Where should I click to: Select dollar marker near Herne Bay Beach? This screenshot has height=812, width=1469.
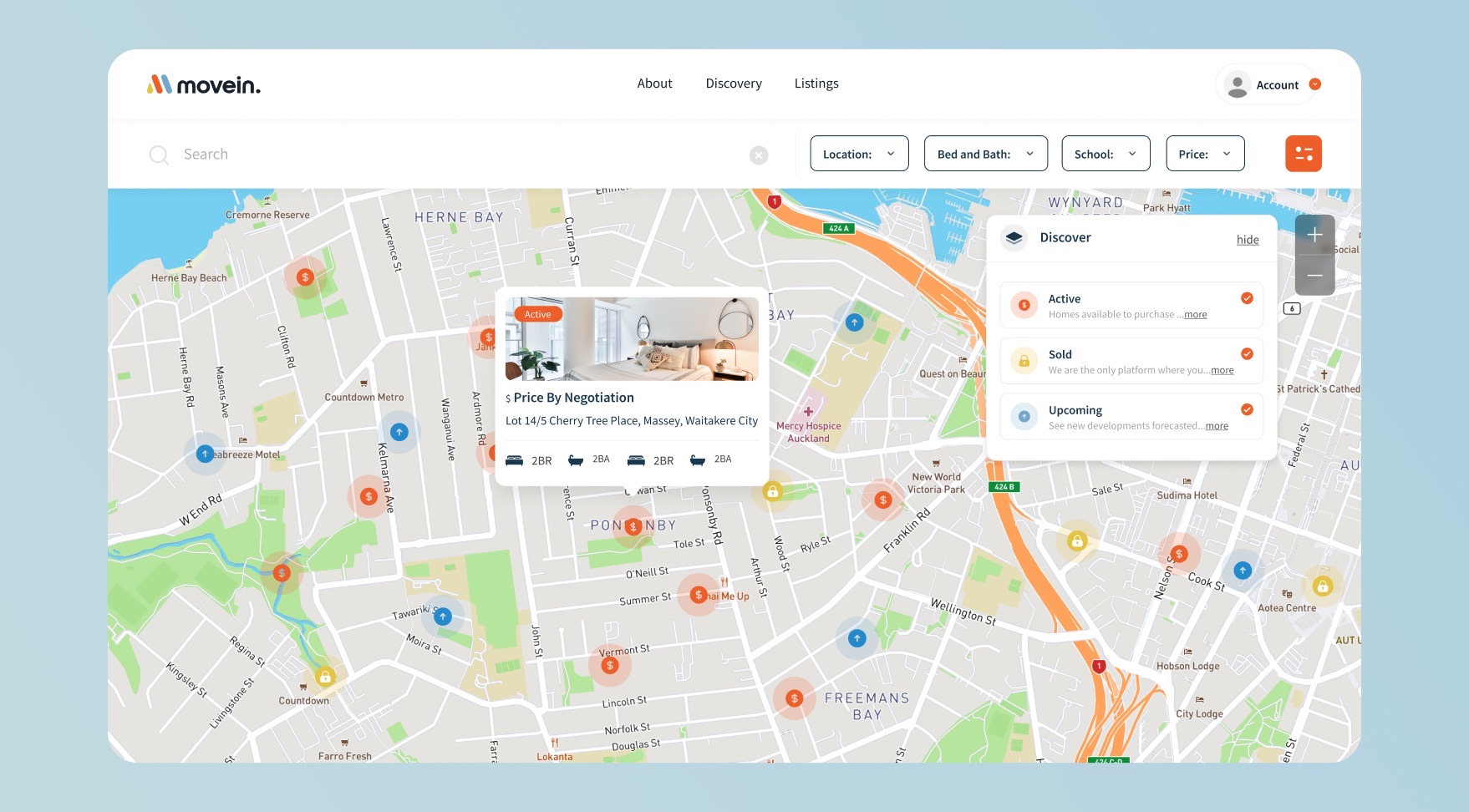tap(305, 277)
